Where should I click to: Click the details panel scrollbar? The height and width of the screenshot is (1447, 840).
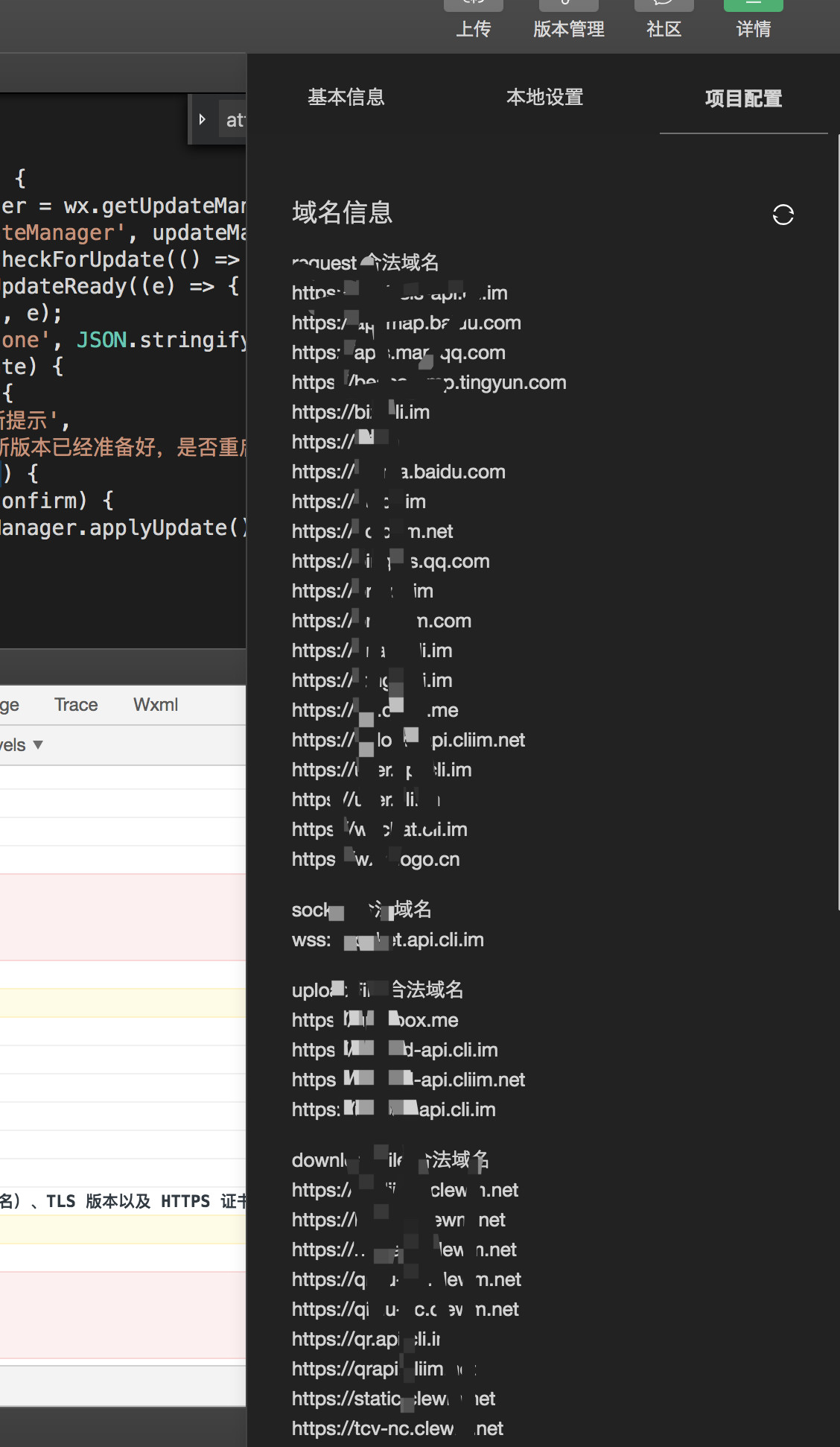(x=838, y=522)
